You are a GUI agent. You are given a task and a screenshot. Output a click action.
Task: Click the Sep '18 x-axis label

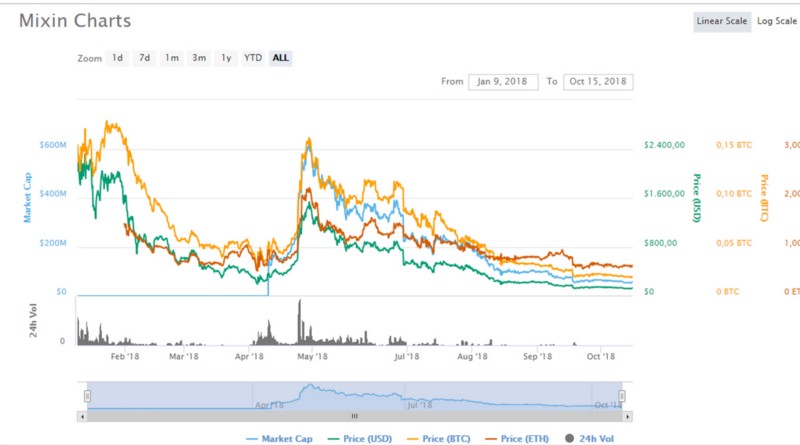[537, 356]
